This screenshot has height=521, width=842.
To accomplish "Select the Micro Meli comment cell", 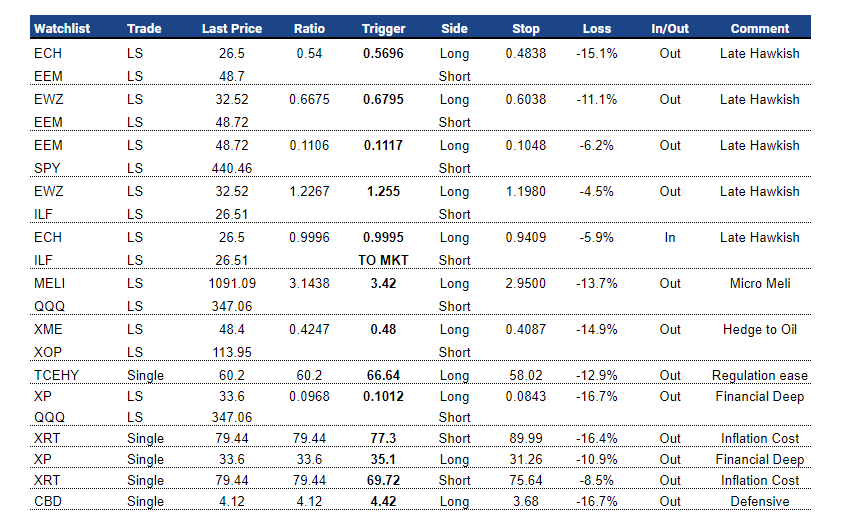I will tap(759, 284).
